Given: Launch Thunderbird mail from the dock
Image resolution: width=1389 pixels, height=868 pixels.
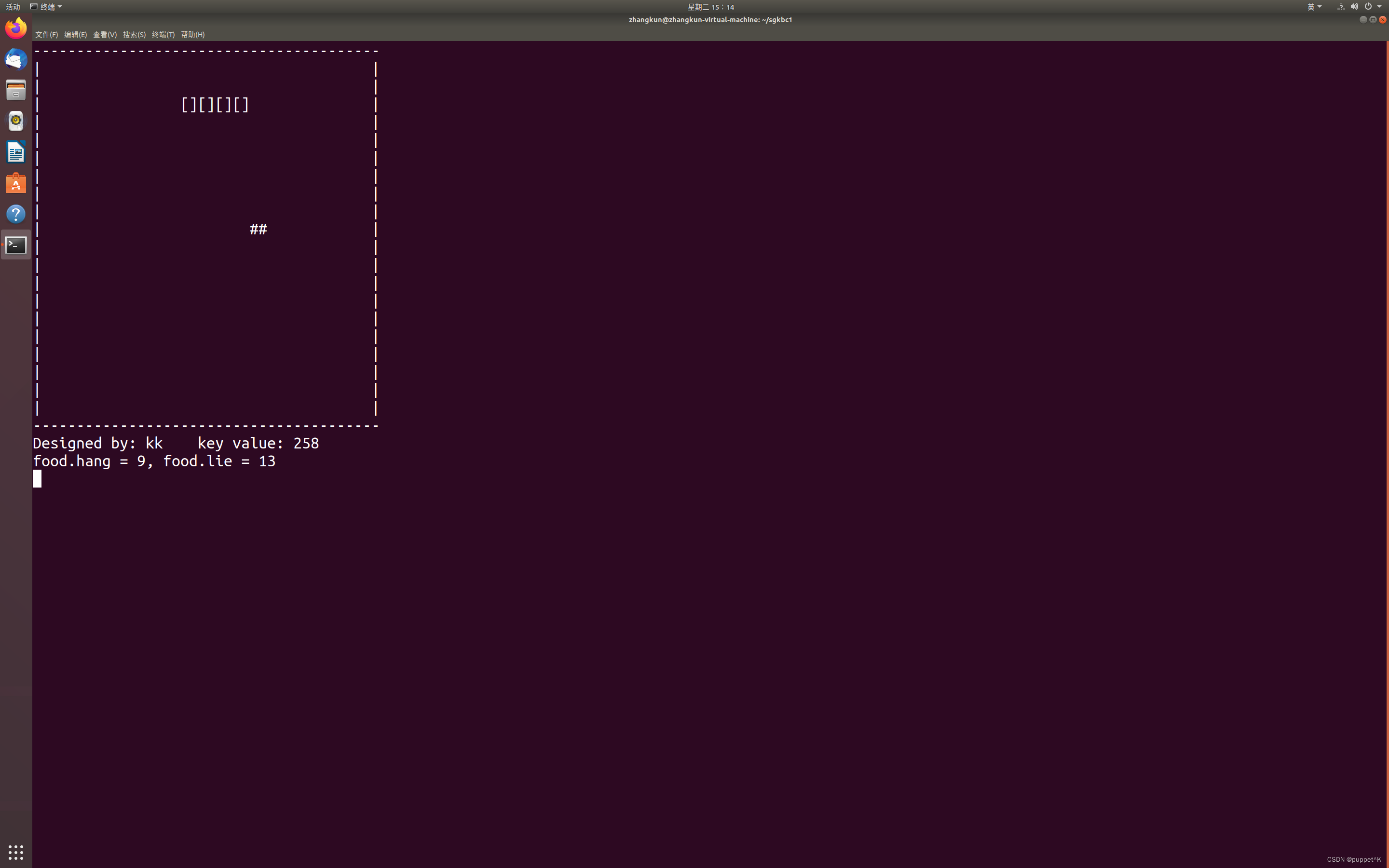Looking at the screenshot, I should pyautogui.click(x=15, y=59).
